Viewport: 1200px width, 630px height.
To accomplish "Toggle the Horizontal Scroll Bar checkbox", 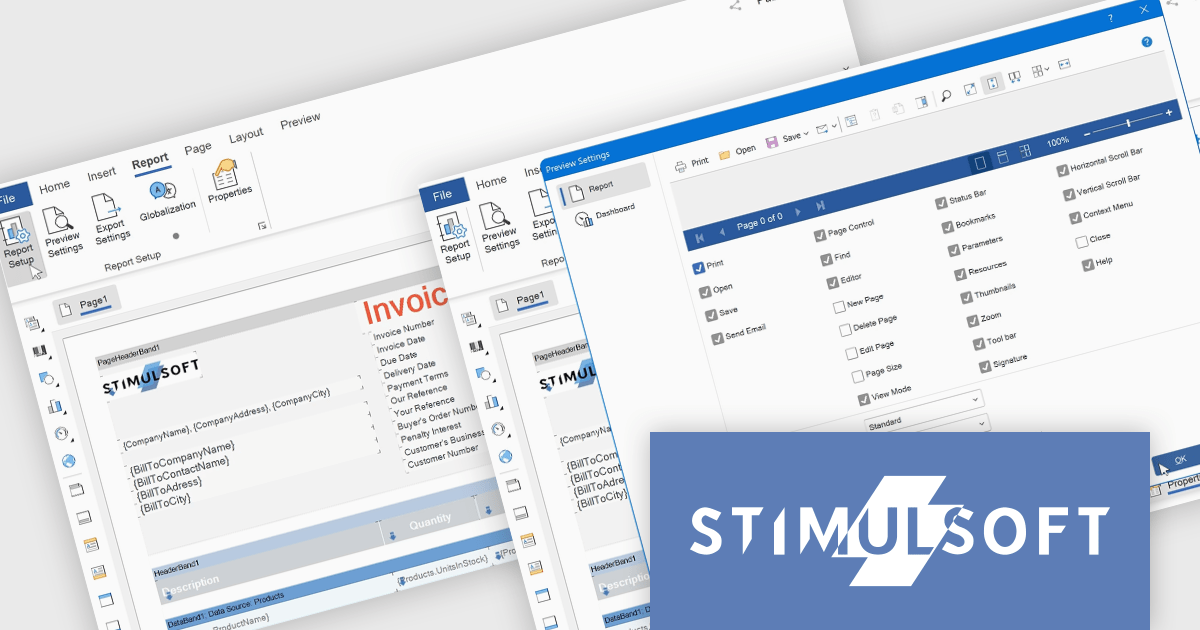I will [x=1062, y=170].
